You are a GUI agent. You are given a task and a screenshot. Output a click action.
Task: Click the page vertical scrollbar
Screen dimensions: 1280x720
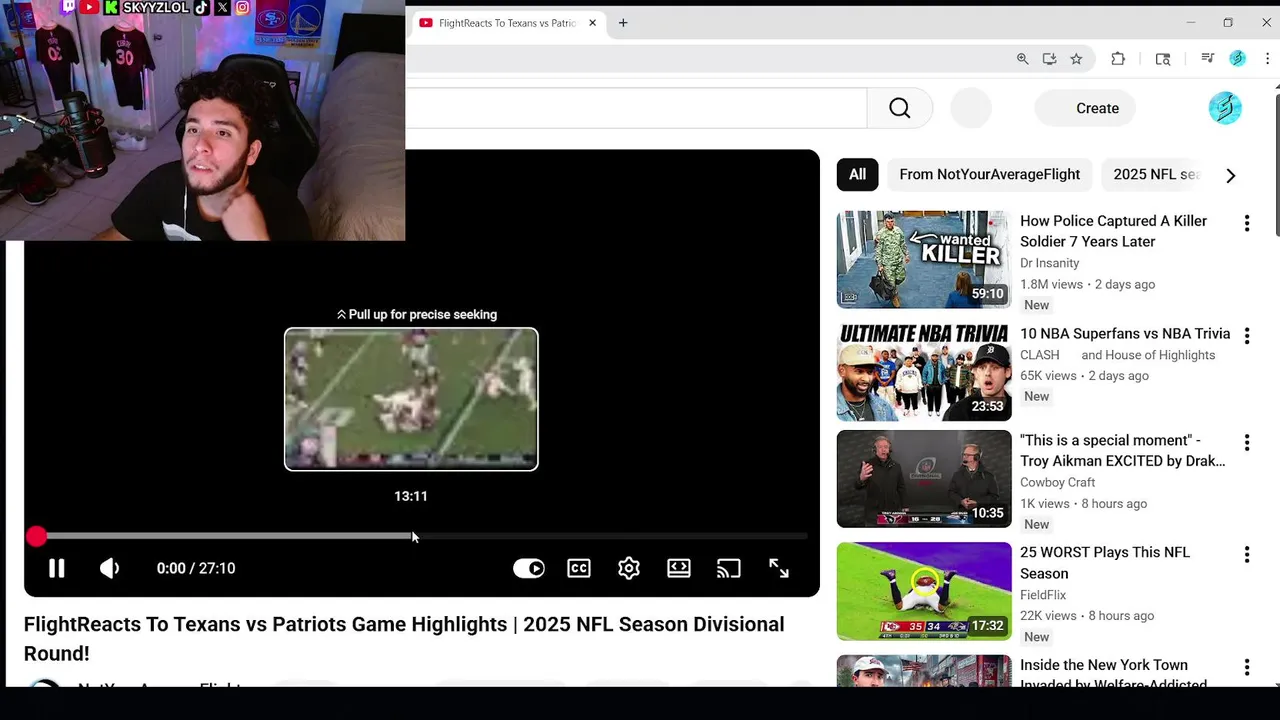pyautogui.click(x=1277, y=165)
